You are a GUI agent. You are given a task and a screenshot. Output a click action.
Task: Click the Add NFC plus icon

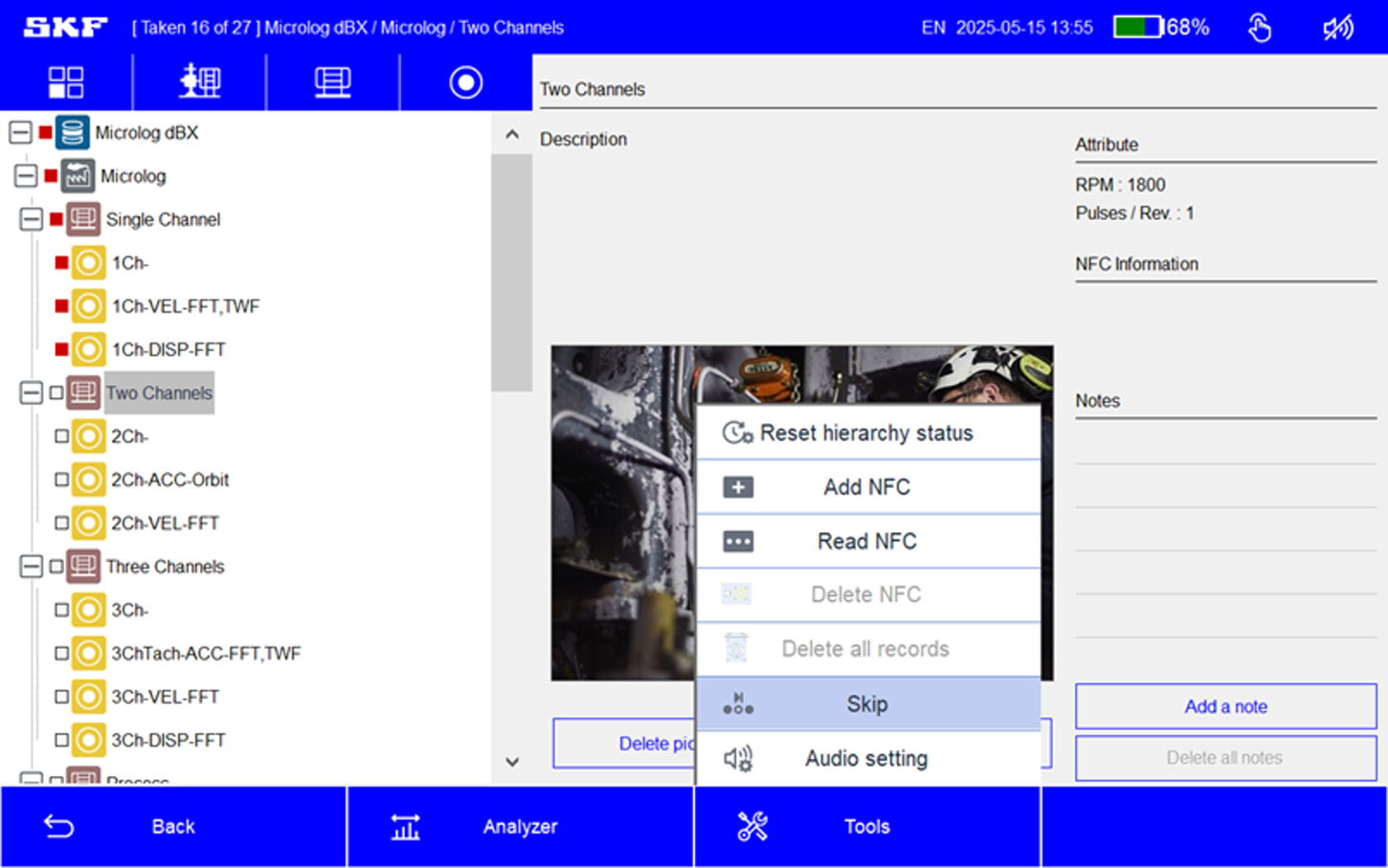click(x=738, y=487)
